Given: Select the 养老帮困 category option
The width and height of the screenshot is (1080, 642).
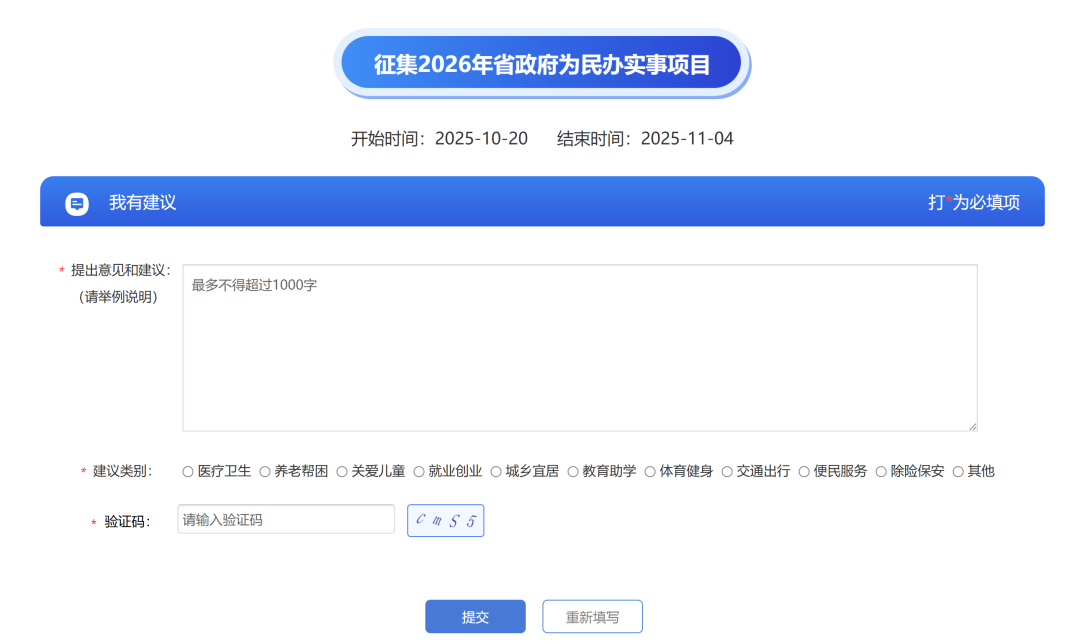Looking at the screenshot, I should (x=265, y=472).
